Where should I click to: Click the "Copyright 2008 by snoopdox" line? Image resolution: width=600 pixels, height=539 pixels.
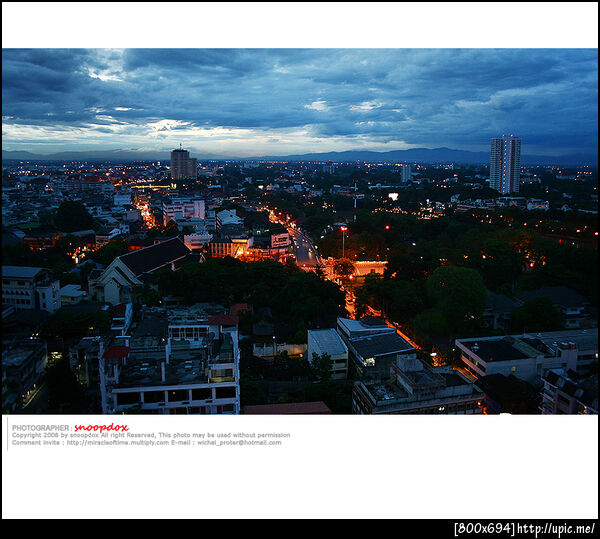click(x=151, y=435)
